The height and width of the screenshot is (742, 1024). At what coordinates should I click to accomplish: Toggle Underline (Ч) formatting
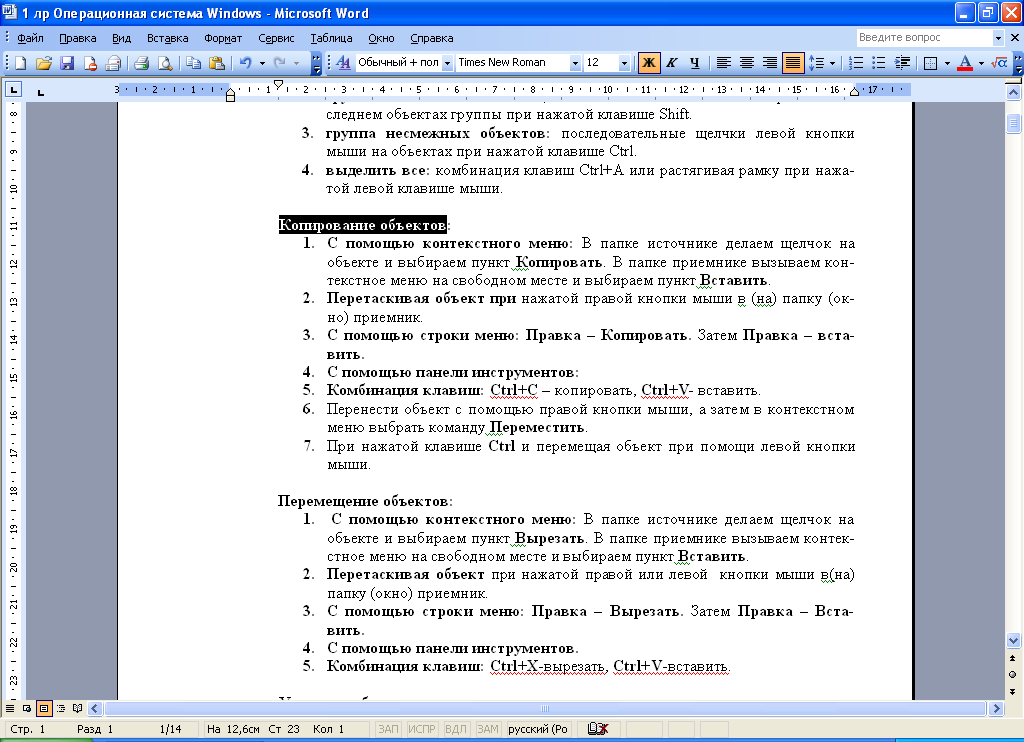695,63
